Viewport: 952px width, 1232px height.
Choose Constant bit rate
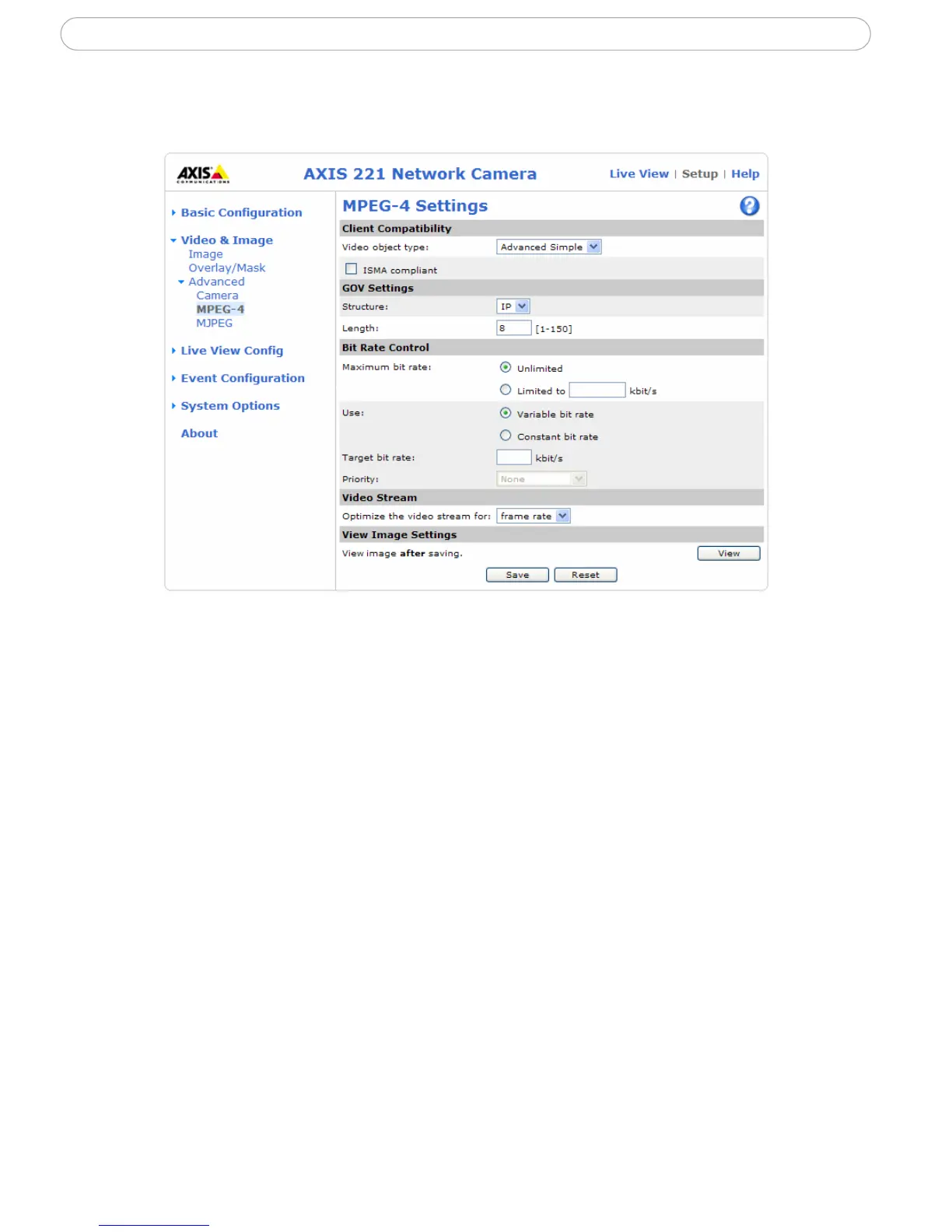(x=506, y=436)
